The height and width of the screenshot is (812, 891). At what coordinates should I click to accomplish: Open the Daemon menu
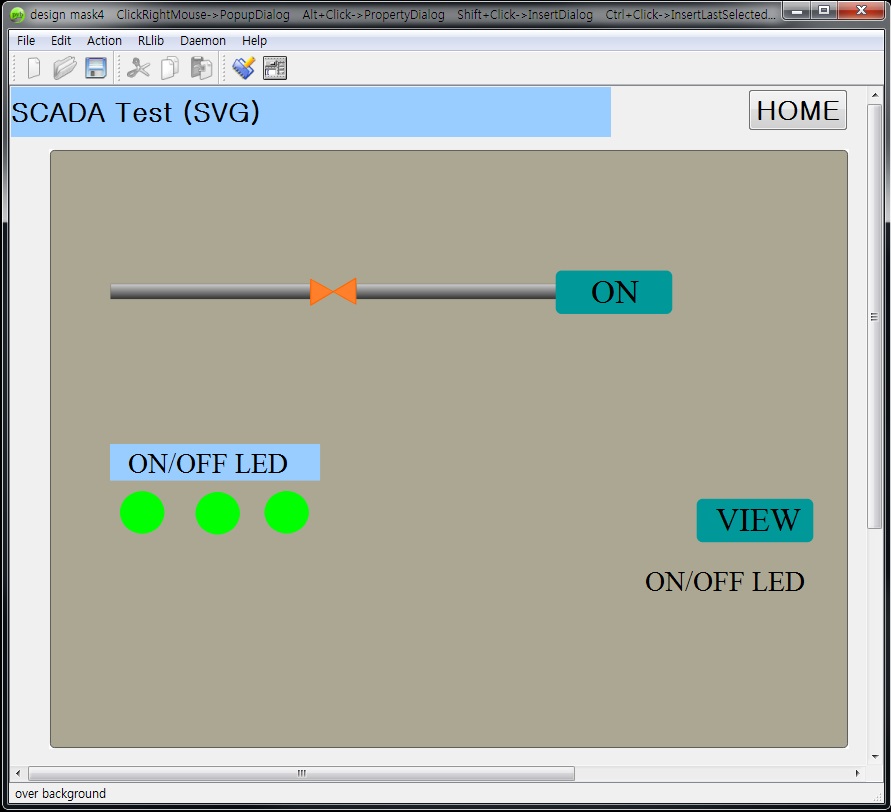[203, 40]
